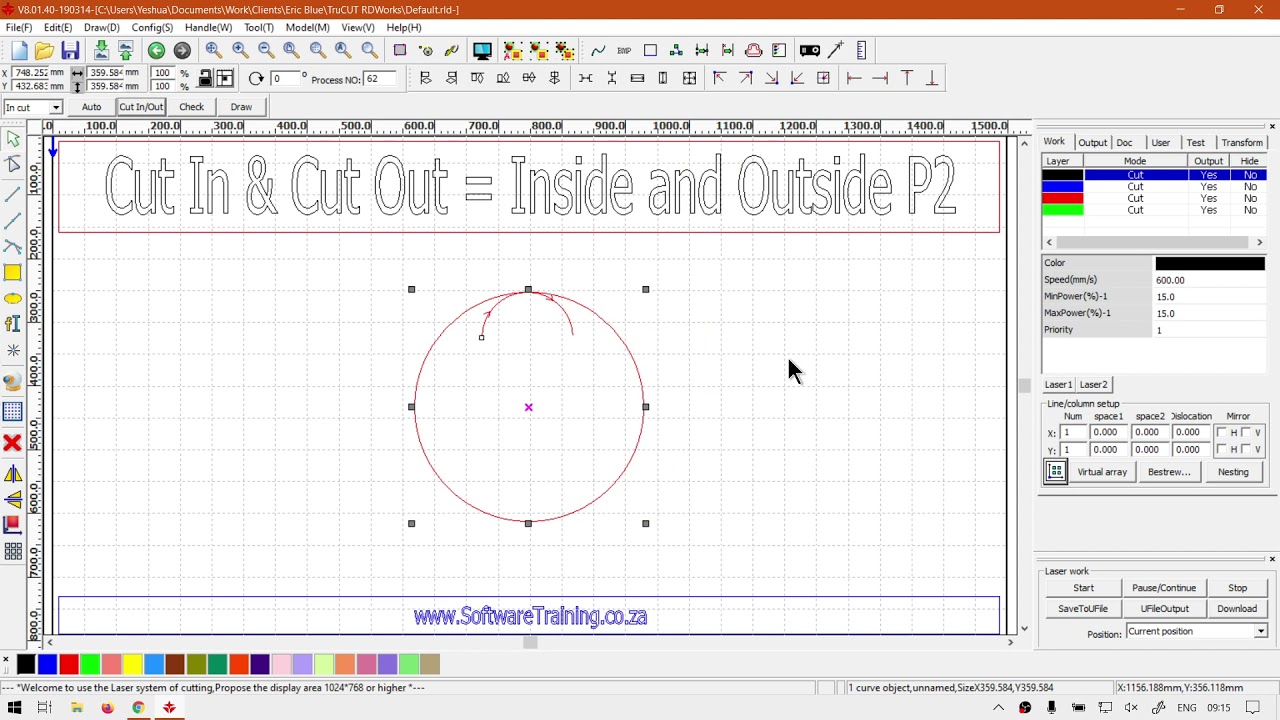Click the rotate icon beside angle field

[256, 79]
